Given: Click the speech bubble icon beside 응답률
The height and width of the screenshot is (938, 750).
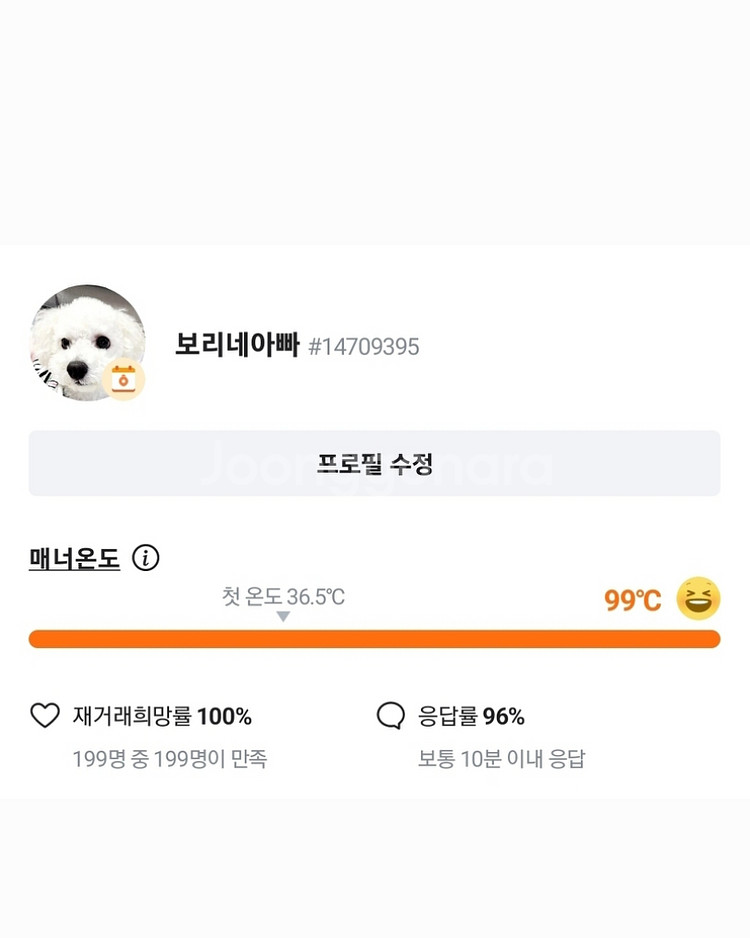Looking at the screenshot, I should [x=390, y=716].
